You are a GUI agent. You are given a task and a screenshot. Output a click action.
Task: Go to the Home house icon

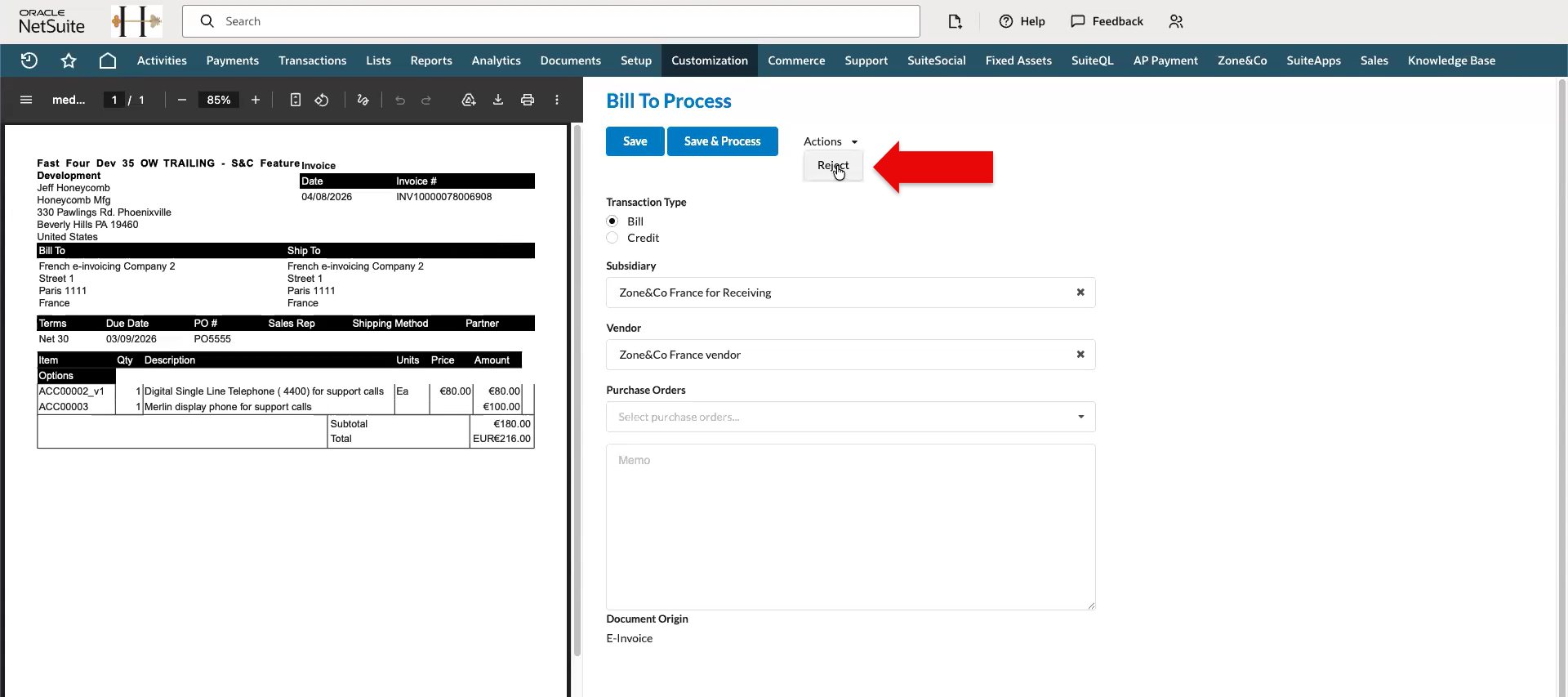coord(108,60)
